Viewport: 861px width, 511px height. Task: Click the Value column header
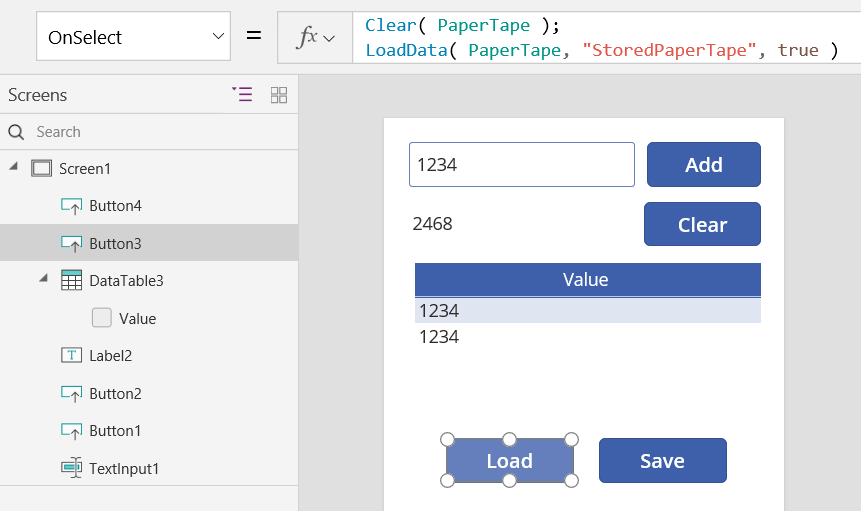tap(587, 280)
